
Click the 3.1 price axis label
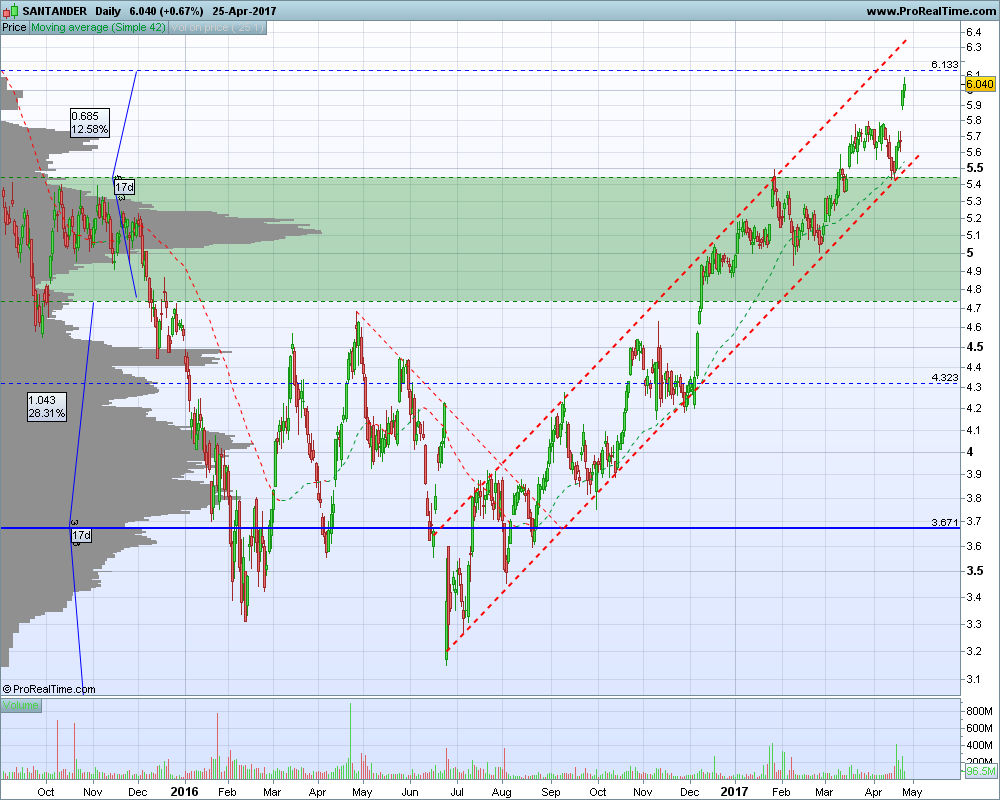974,679
